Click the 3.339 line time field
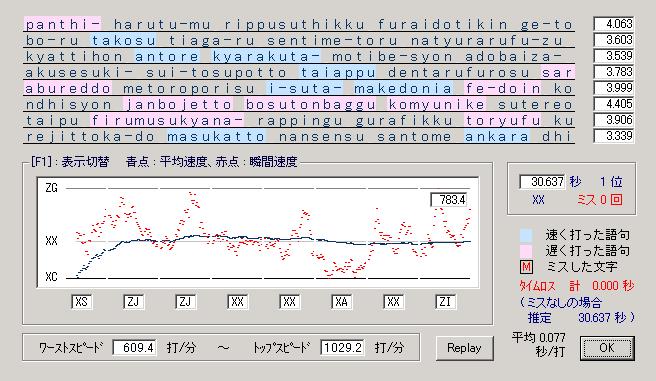 (613, 136)
